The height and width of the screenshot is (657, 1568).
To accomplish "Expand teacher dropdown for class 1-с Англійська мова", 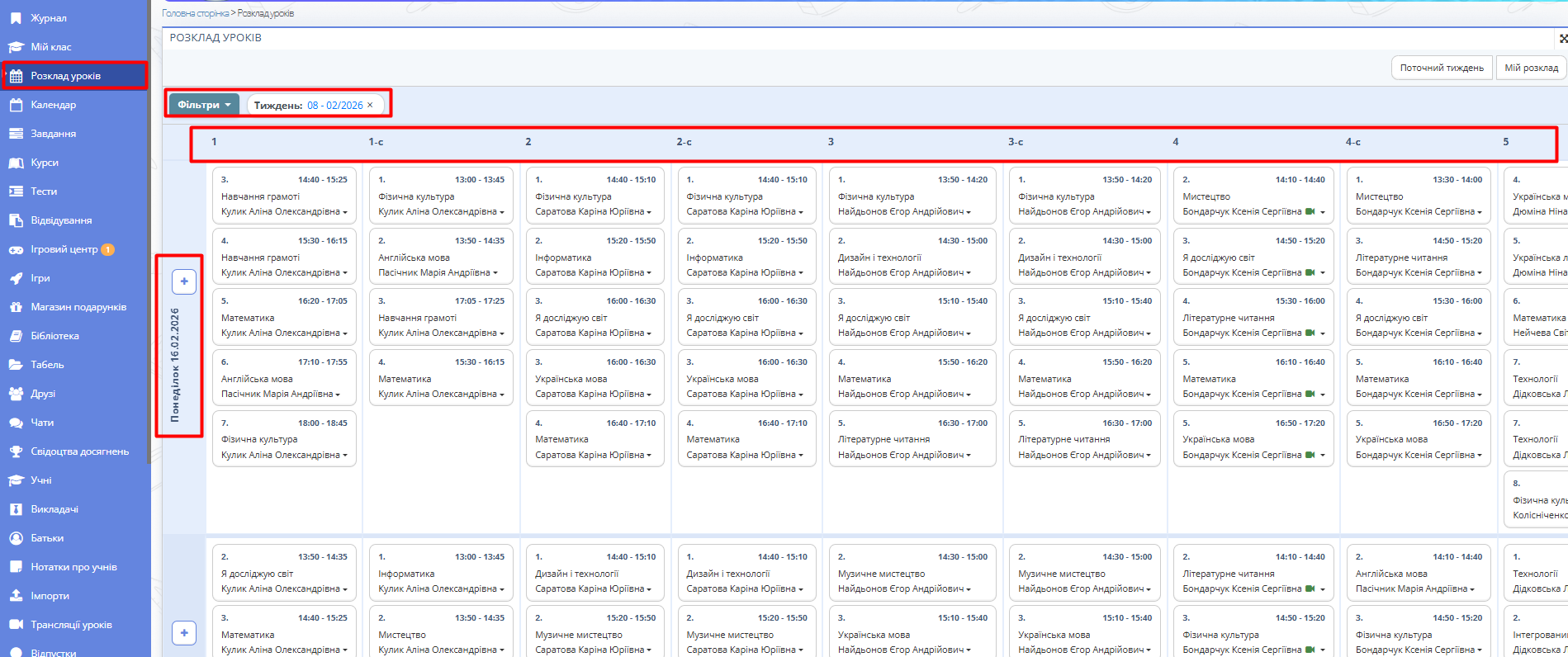I will pos(495,273).
